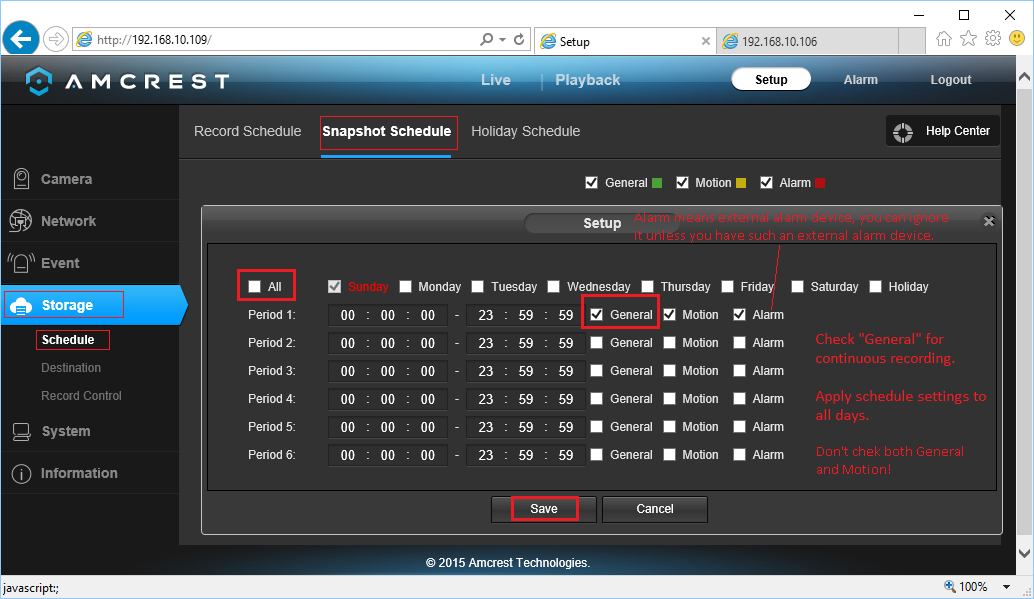Enable the All days checkbox
This screenshot has width=1034, height=599.
tap(255, 287)
